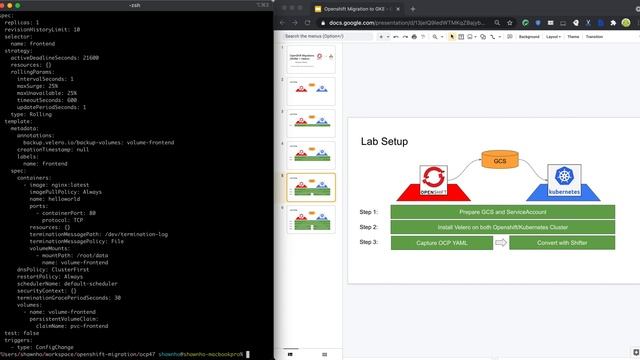This screenshot has height=360, width=640.
Task: Open a new Chrome tab
Action: coord(413,9)
